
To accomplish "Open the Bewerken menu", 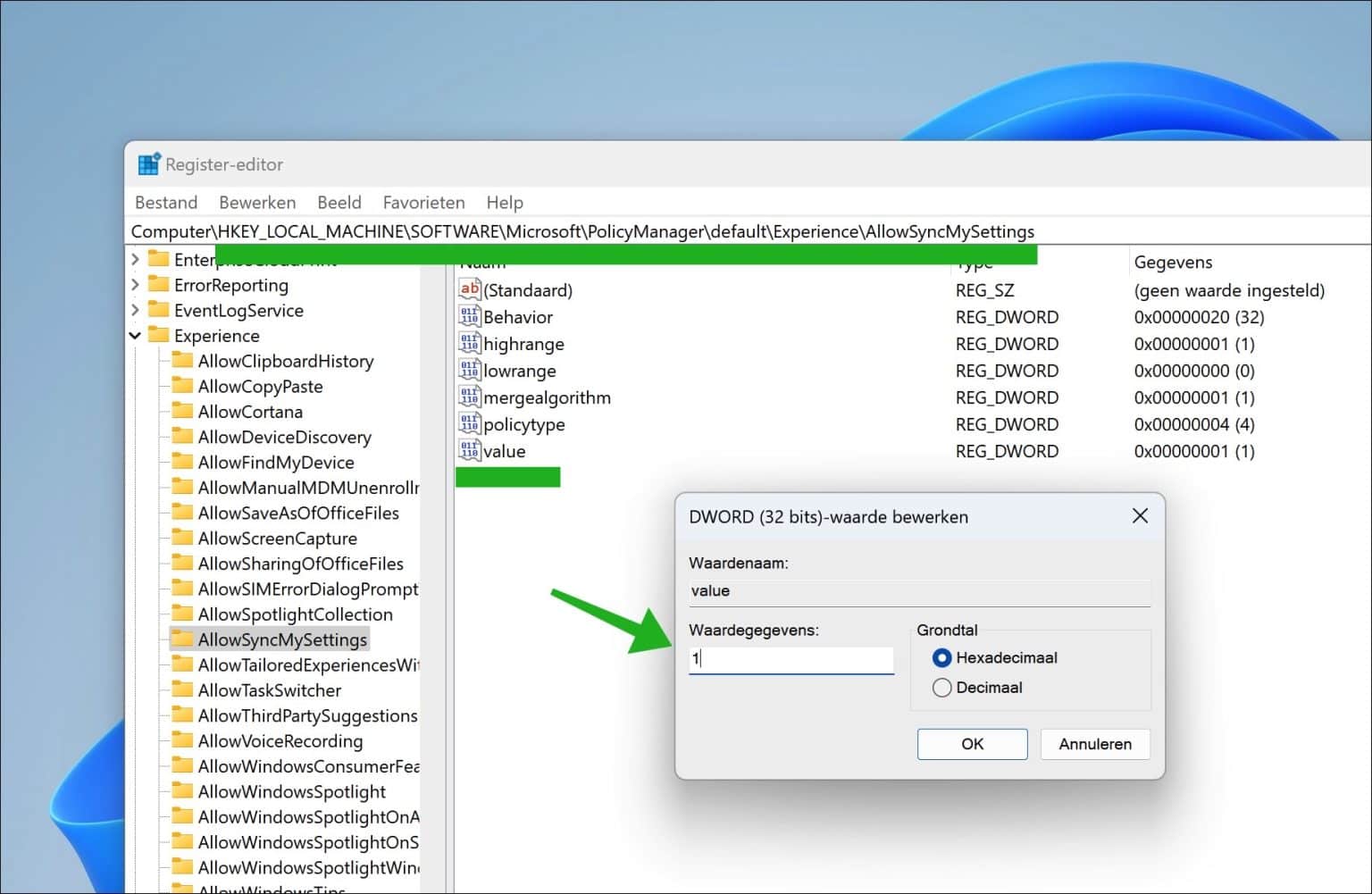I will coord(257,202).
